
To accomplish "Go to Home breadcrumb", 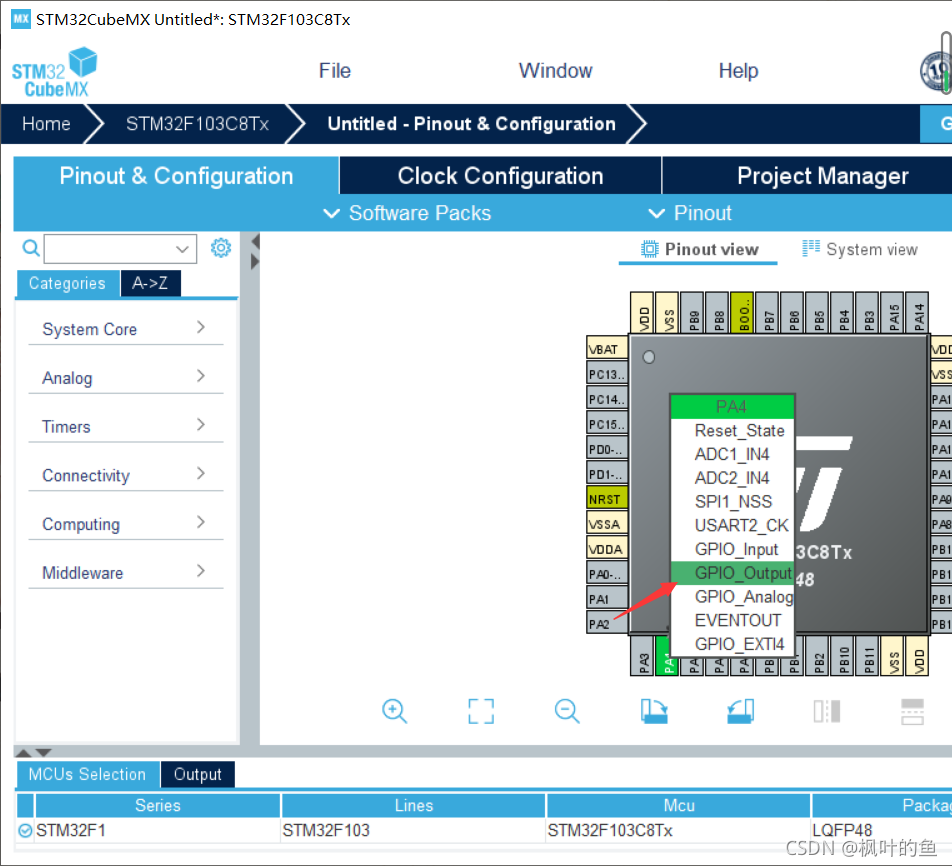I will (x=46, y=124).
